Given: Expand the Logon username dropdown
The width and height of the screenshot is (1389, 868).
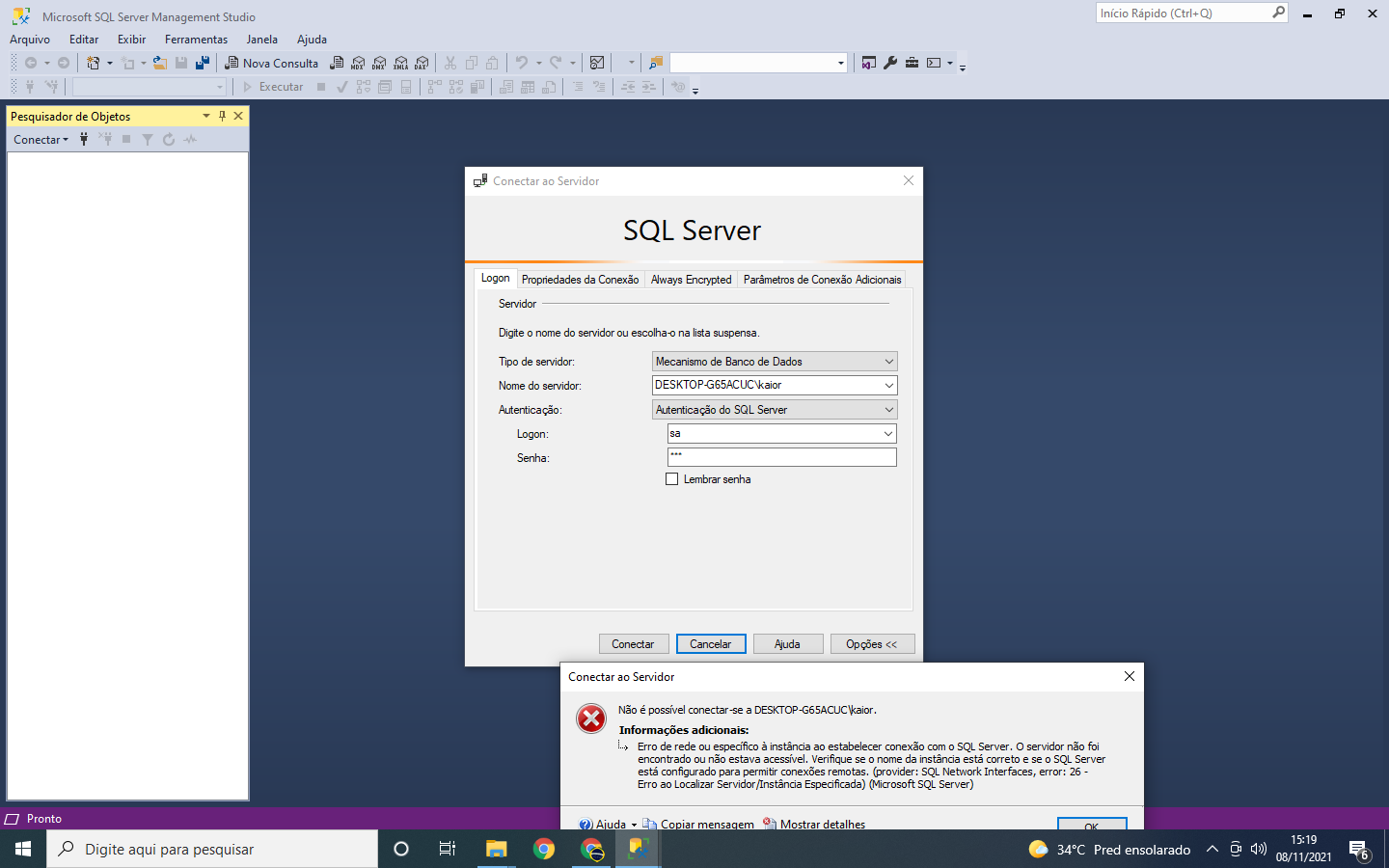Looking at the screenshot, I should (x=888, y=434).
